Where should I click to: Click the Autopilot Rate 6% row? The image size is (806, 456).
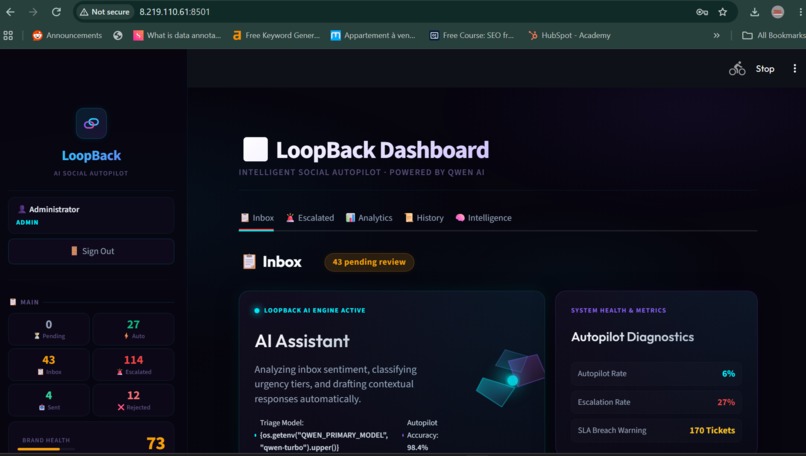click(656, 374)
